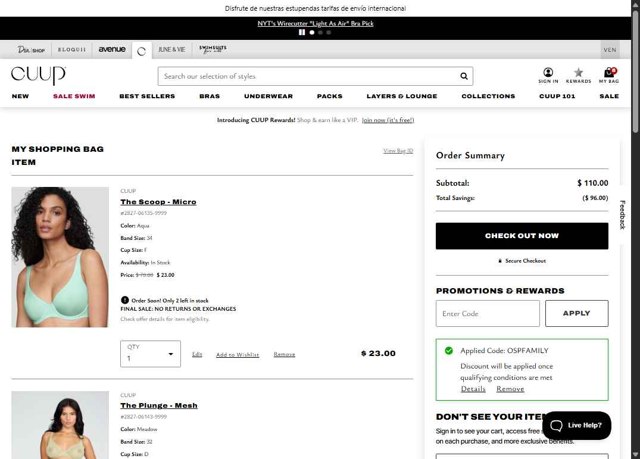This screenshot has width=640, height=459.
Task: Open the Feedback side tab
Action: click(x=622, y=215)
